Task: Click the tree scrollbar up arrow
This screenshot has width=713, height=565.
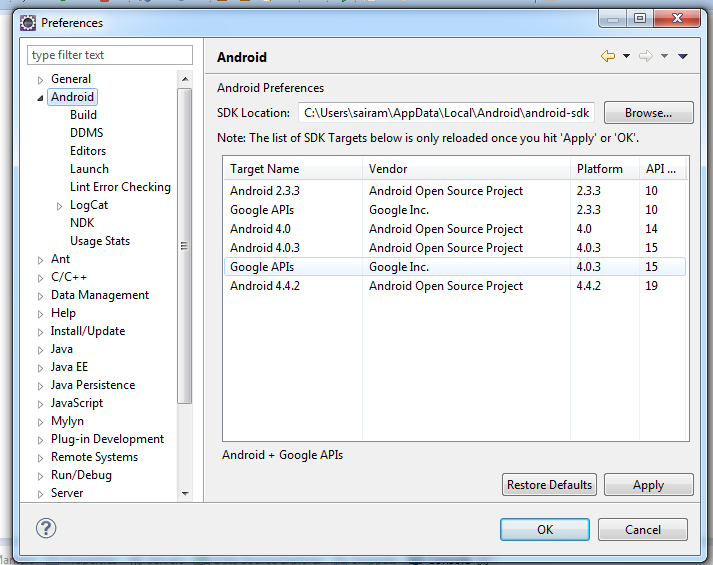Action: [x=185, y=79]
